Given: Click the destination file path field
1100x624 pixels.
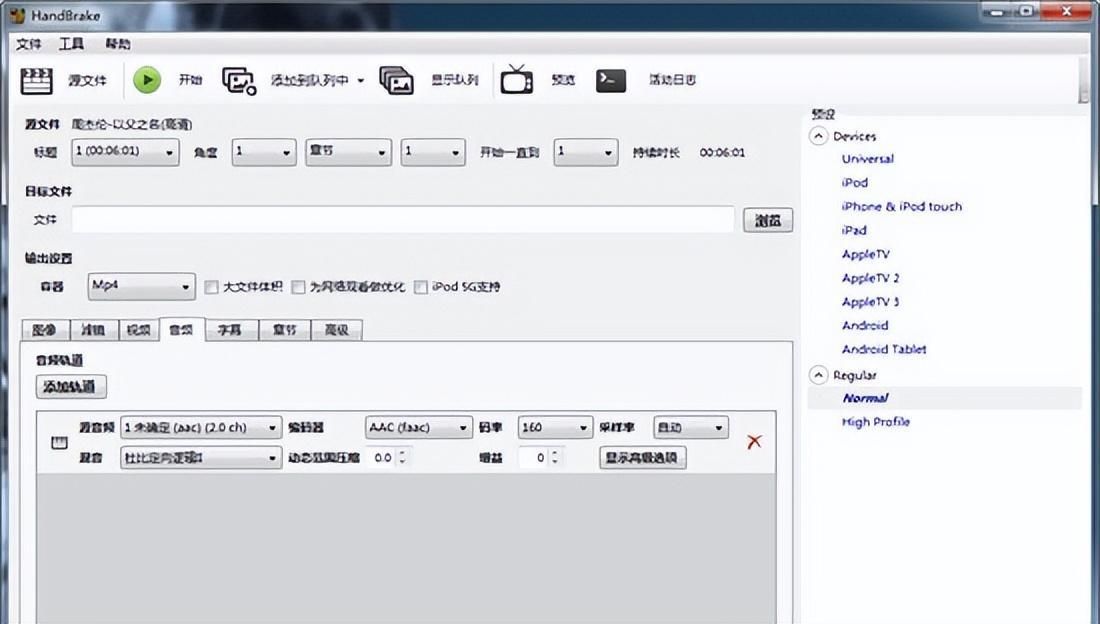Looking at the screenshot, I should click(403, 220).
